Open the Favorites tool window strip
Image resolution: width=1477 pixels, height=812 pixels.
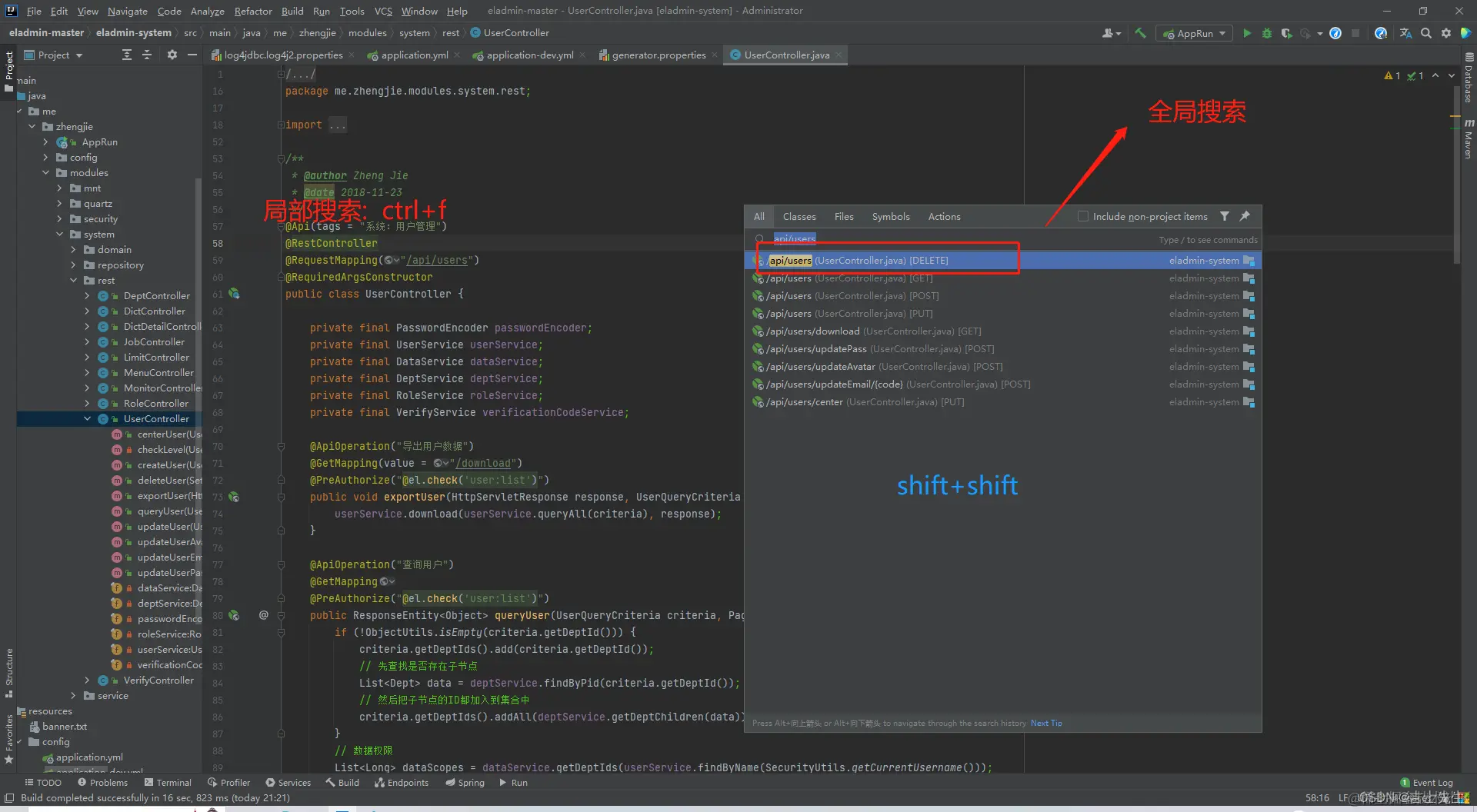click(9, 738)
